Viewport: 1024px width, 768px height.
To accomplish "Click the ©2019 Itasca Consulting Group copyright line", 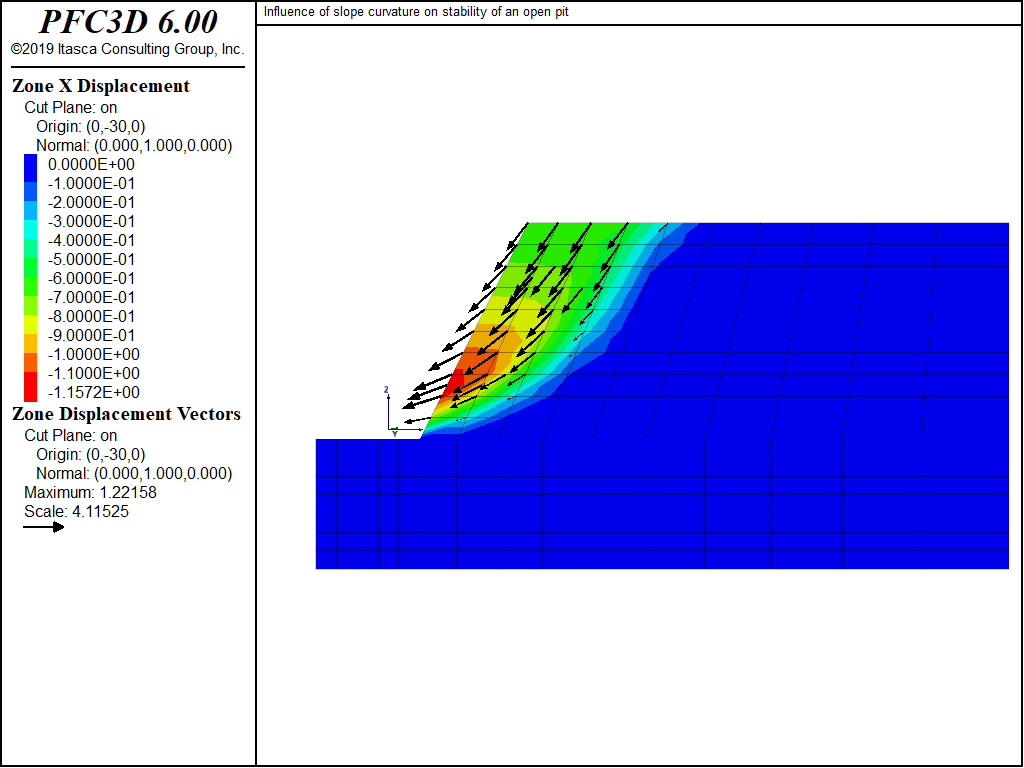I will [127, 49].
